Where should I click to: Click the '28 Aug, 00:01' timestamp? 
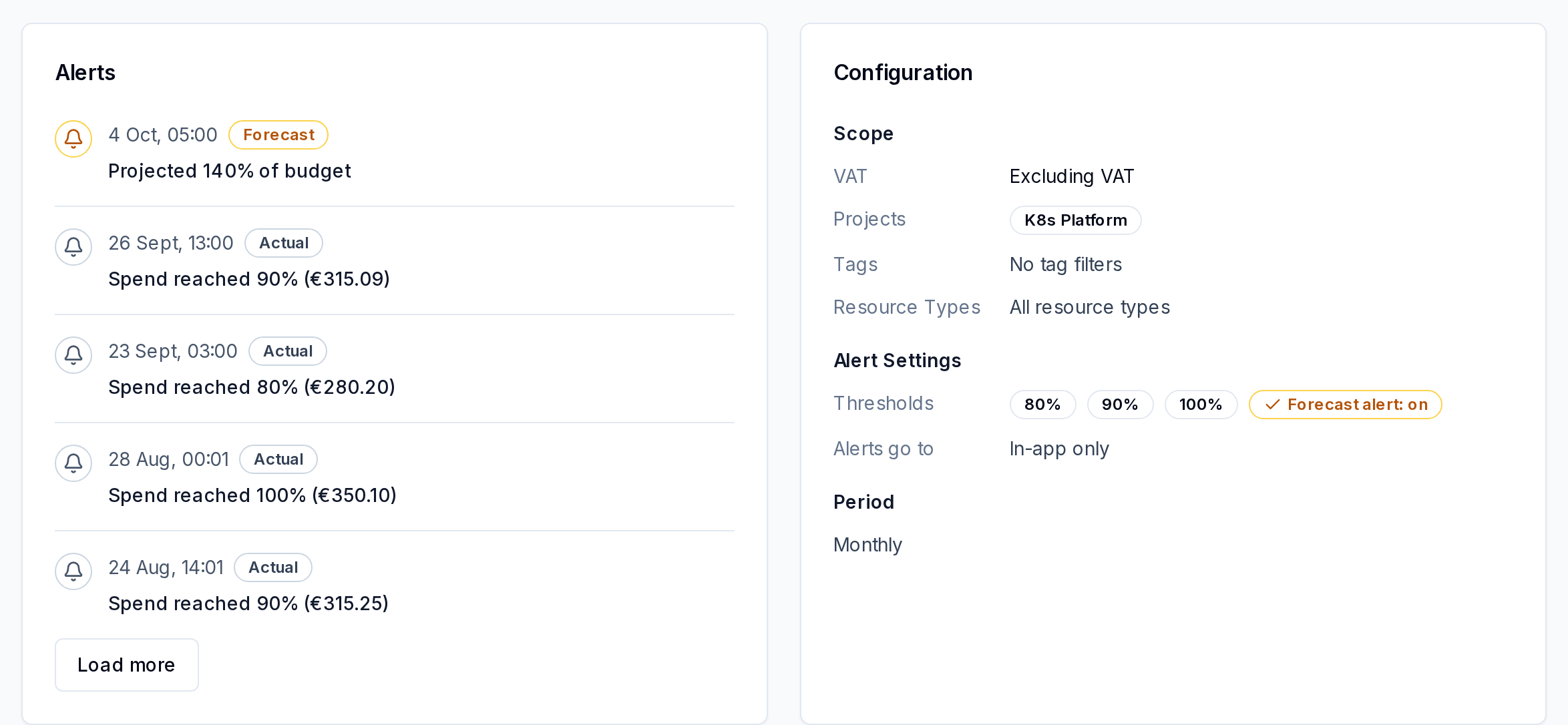click(x=168, y=459)
